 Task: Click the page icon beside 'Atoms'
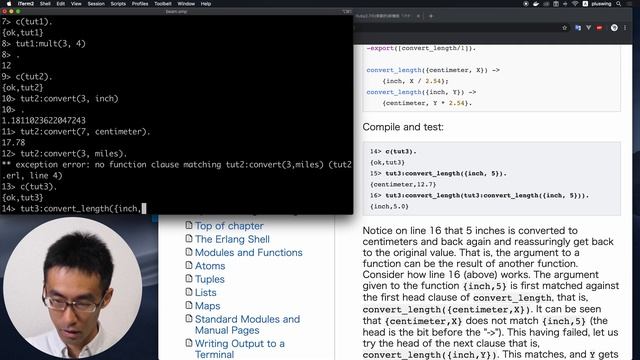(189, 265)
